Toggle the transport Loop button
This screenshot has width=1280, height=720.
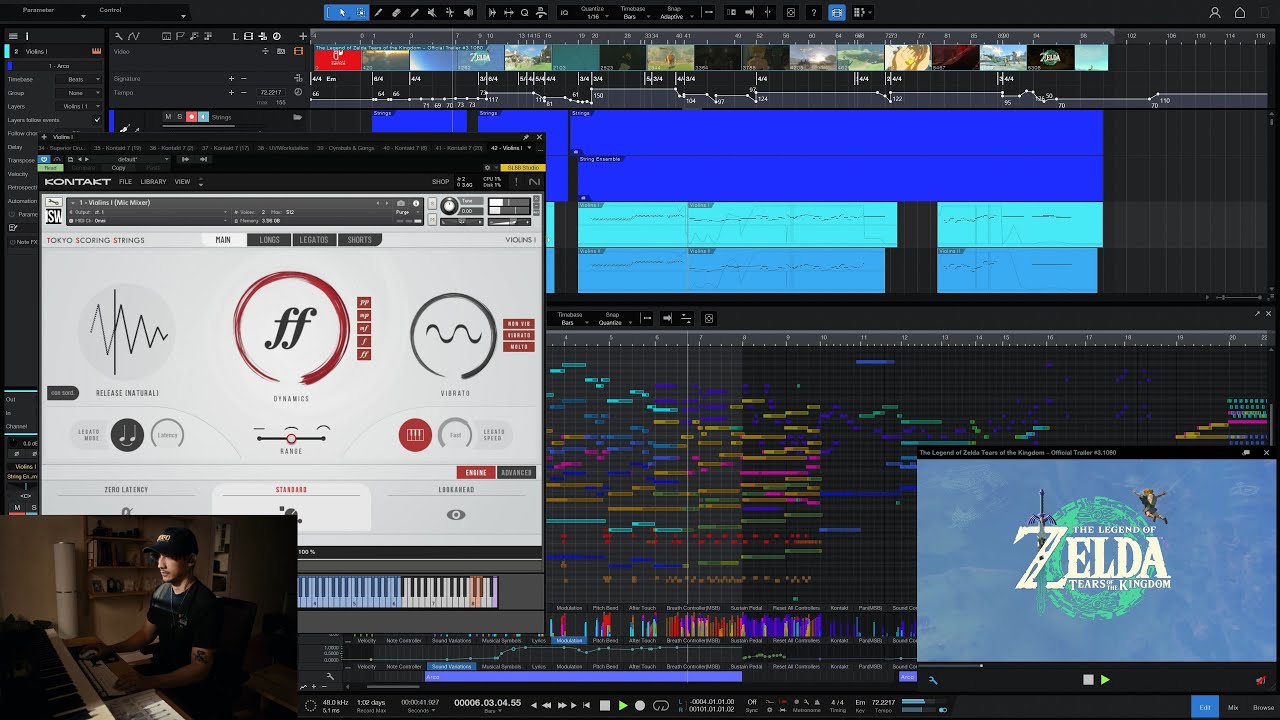click(660, 705)
